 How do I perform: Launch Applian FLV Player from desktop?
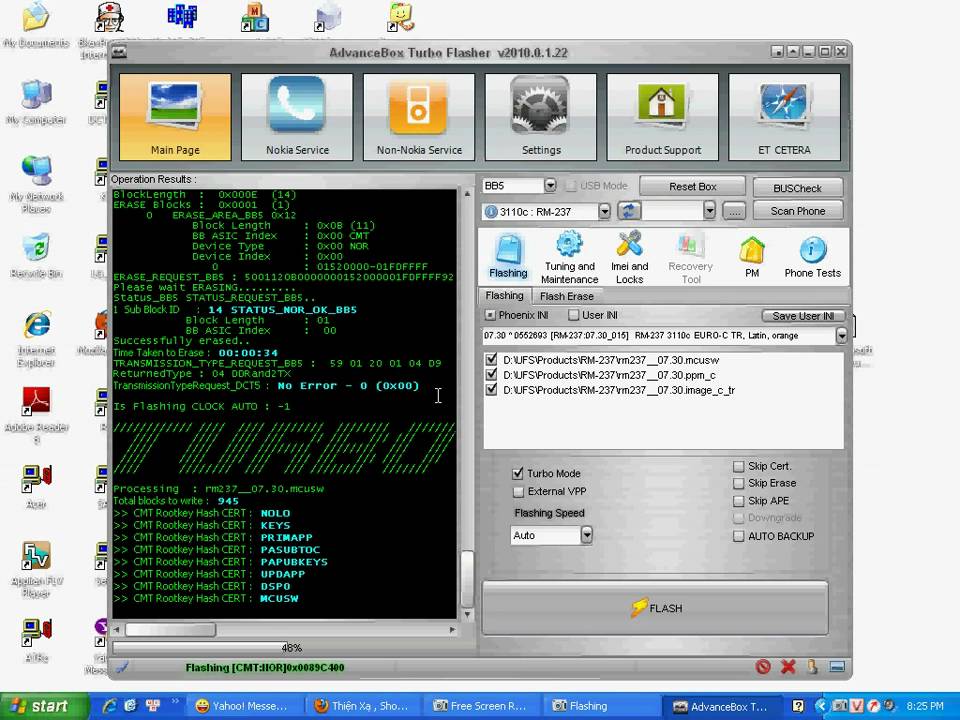point(36,569)
